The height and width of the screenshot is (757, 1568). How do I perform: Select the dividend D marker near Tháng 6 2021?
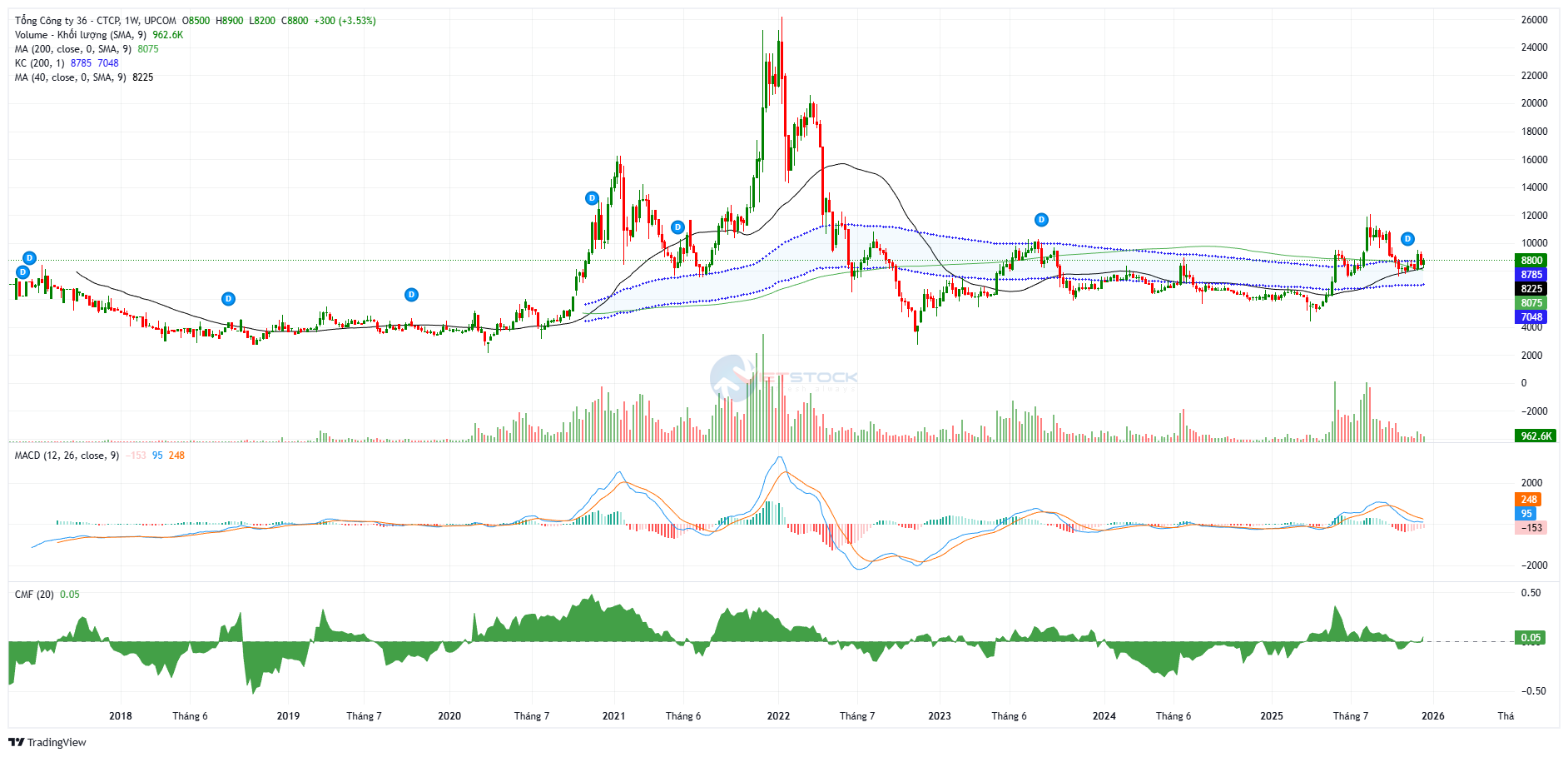(x=677, y=227)
